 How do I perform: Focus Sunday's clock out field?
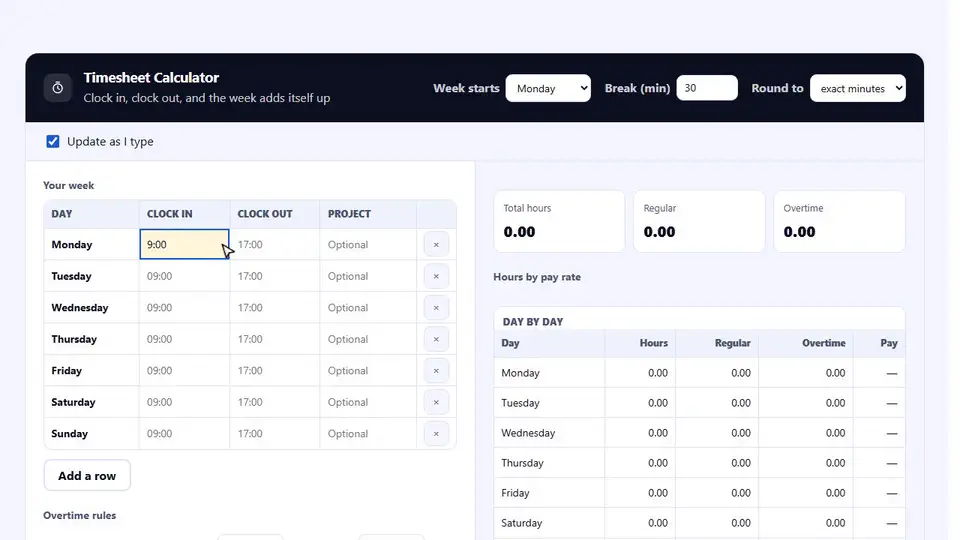pos(274,433)
